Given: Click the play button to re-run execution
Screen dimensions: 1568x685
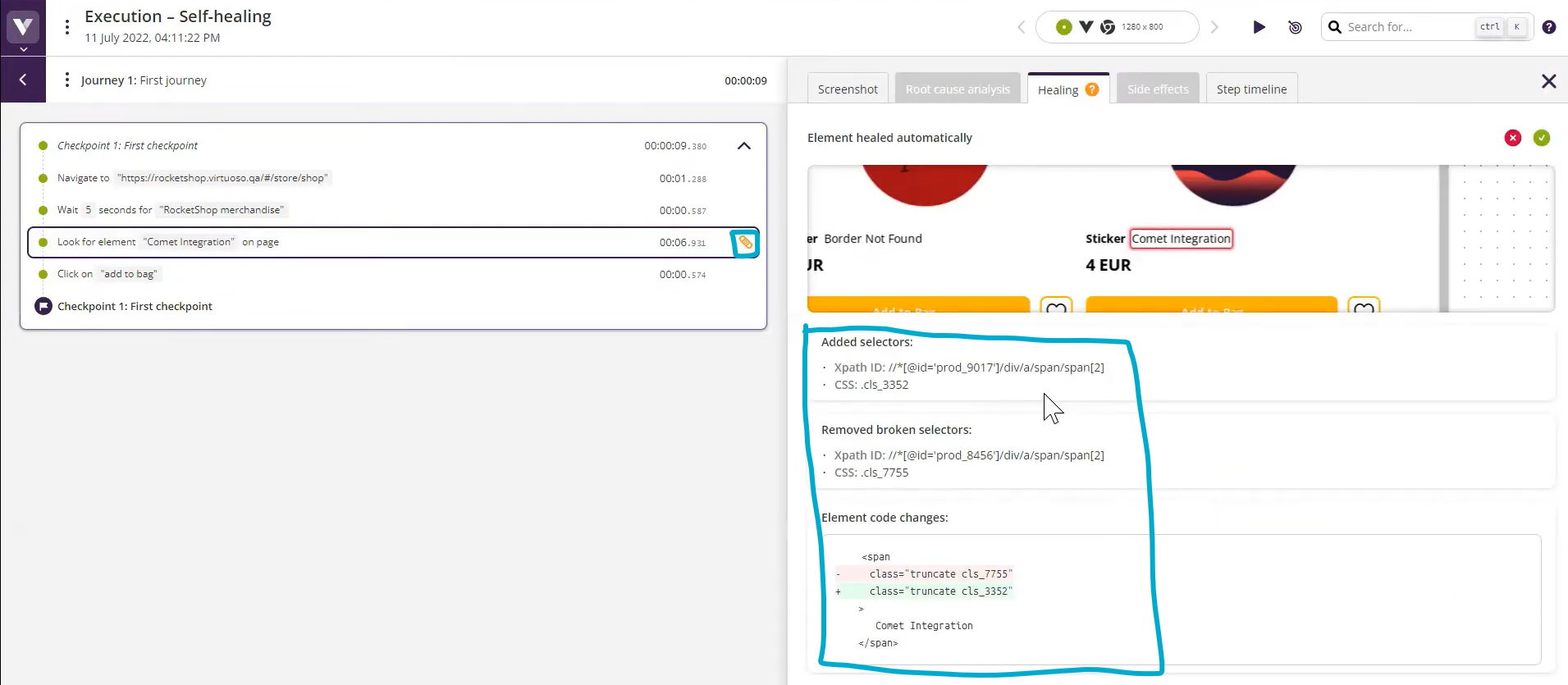Looking at the screenshot, I should (x=1259, y=27).
